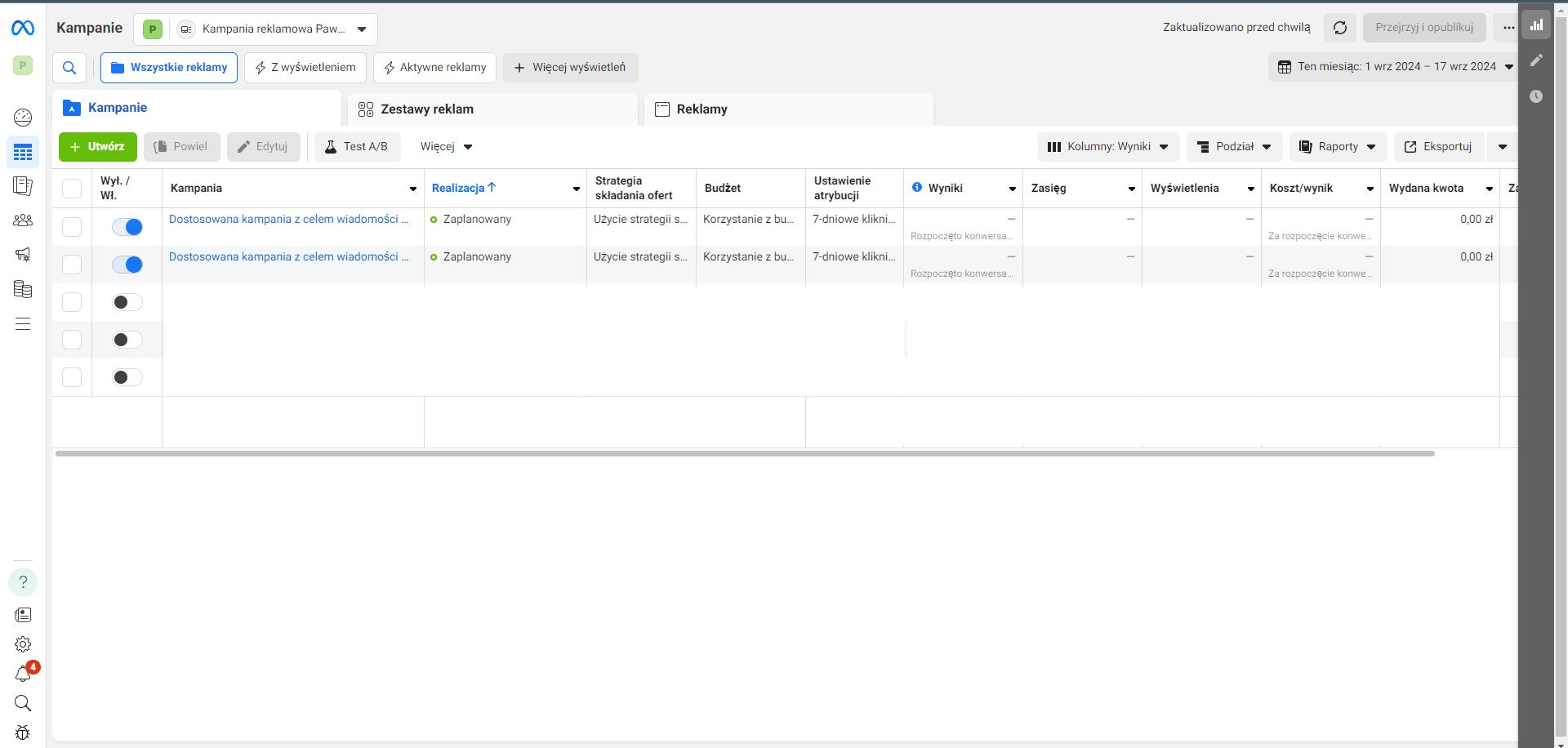The image size is (1568, 748).
Task: Open the charts panel icon
Action: pyautogui.click(x=1537, y=25)
